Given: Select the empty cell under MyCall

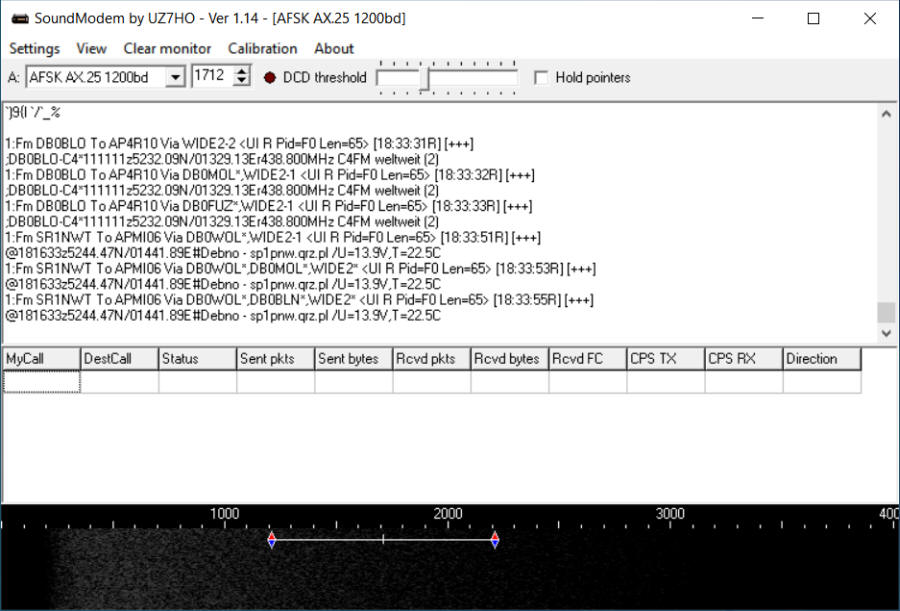Looking at the screenshot, I should pyautogui.click(x=41, y=382).
